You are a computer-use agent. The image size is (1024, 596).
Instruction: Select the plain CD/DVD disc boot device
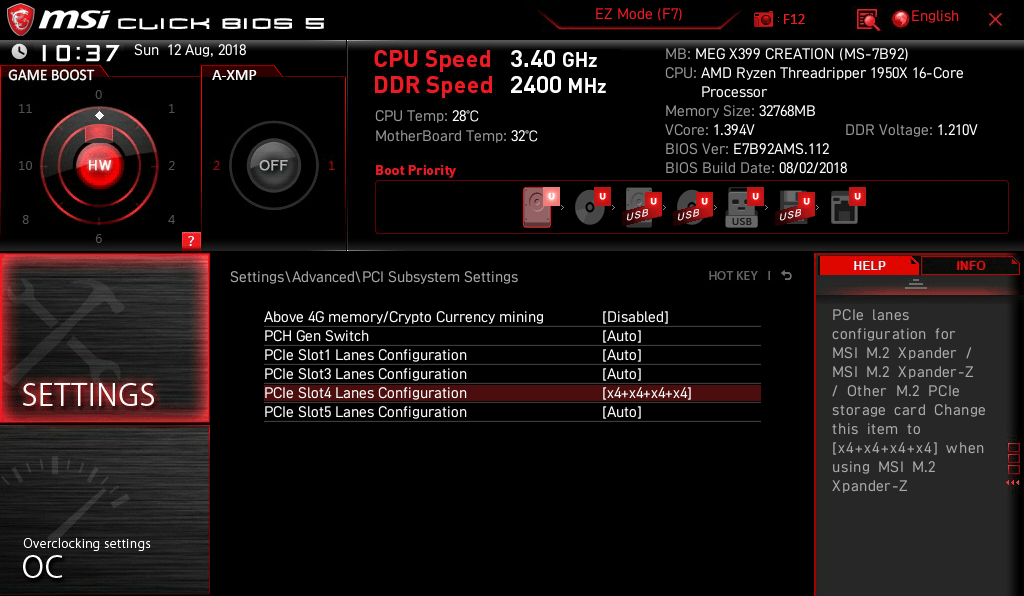point(592,207)
